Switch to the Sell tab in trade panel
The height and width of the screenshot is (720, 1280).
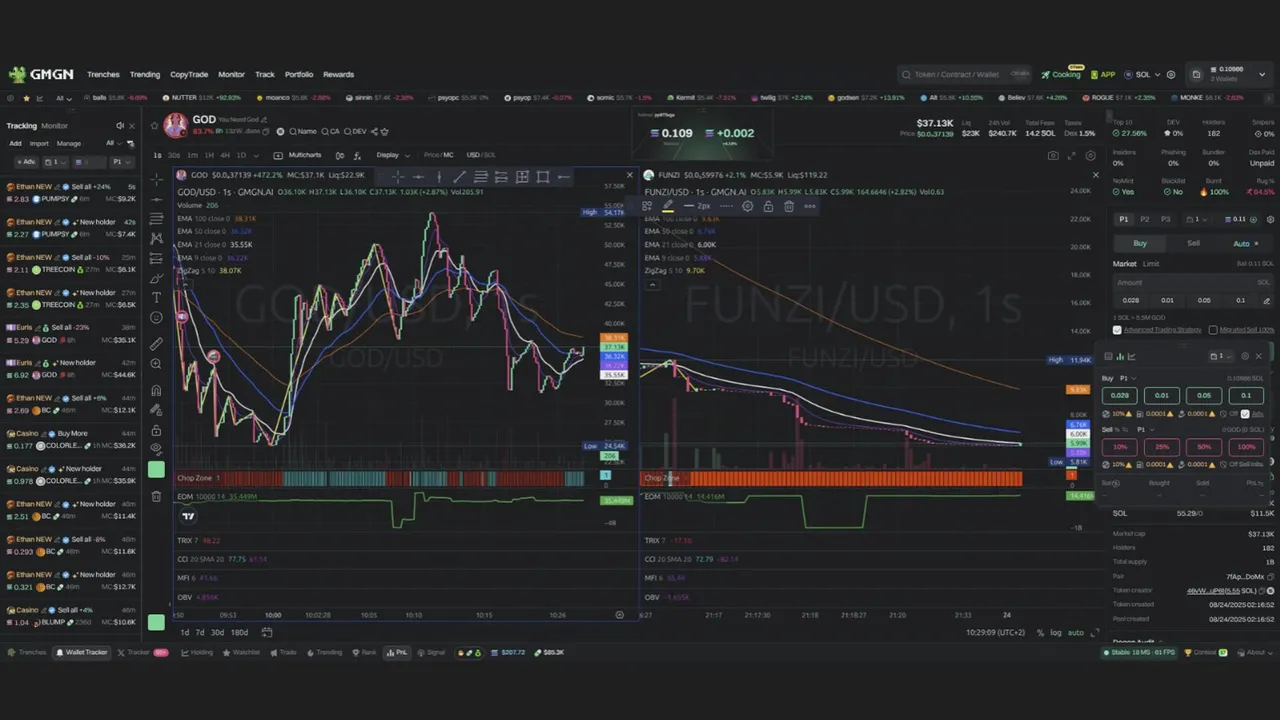tap(1193, 243)
